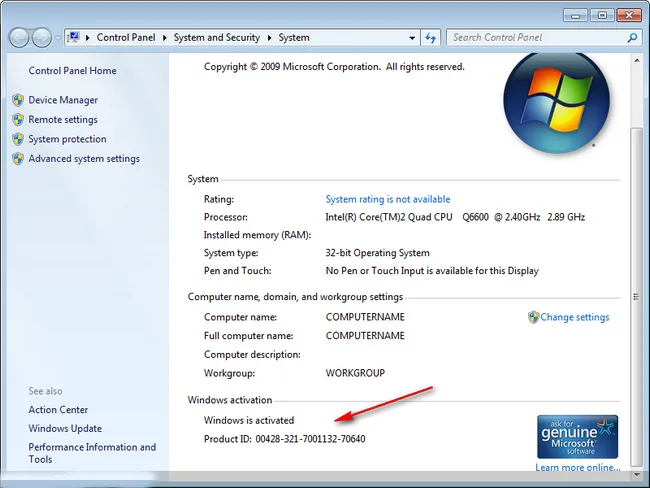
Task: Click the shield icon next to Device Manager
Action: [18, 100]
